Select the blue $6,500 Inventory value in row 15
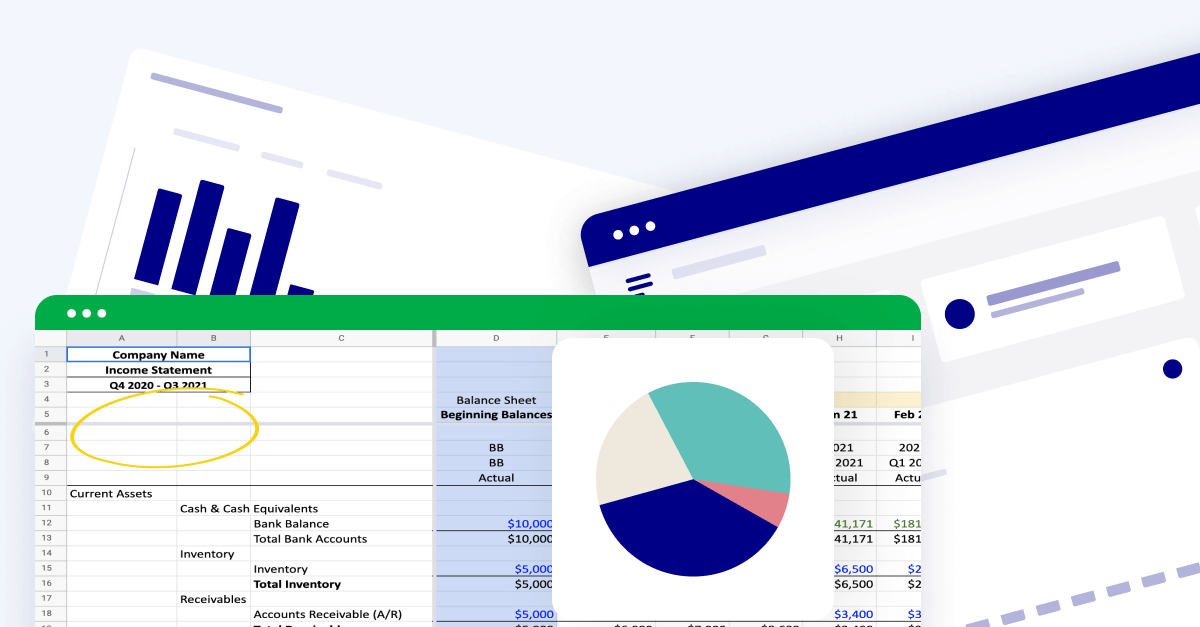 tap(853, 569)
